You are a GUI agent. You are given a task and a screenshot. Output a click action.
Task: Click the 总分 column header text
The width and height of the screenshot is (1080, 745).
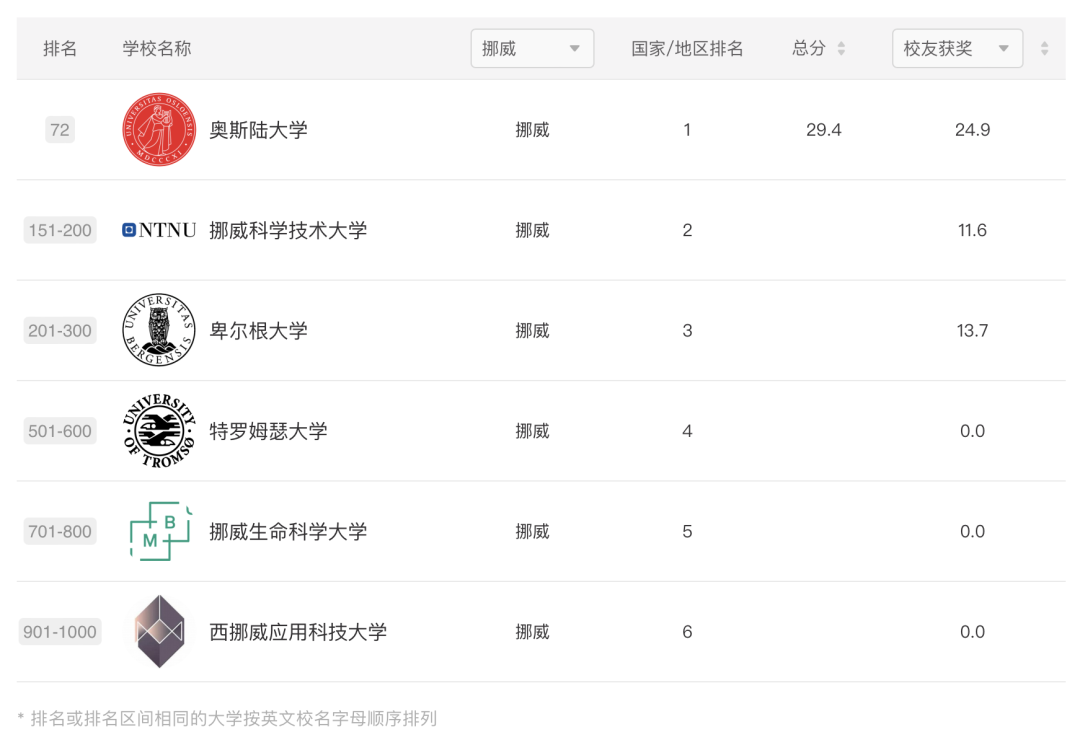(809, 48)
